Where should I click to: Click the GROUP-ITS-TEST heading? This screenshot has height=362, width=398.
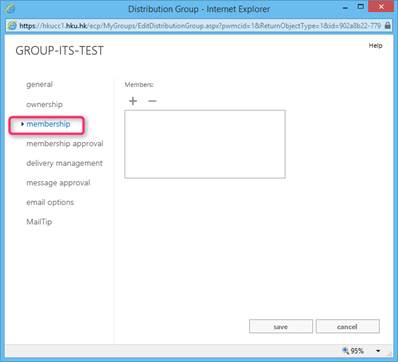click(x=59, y=51)
